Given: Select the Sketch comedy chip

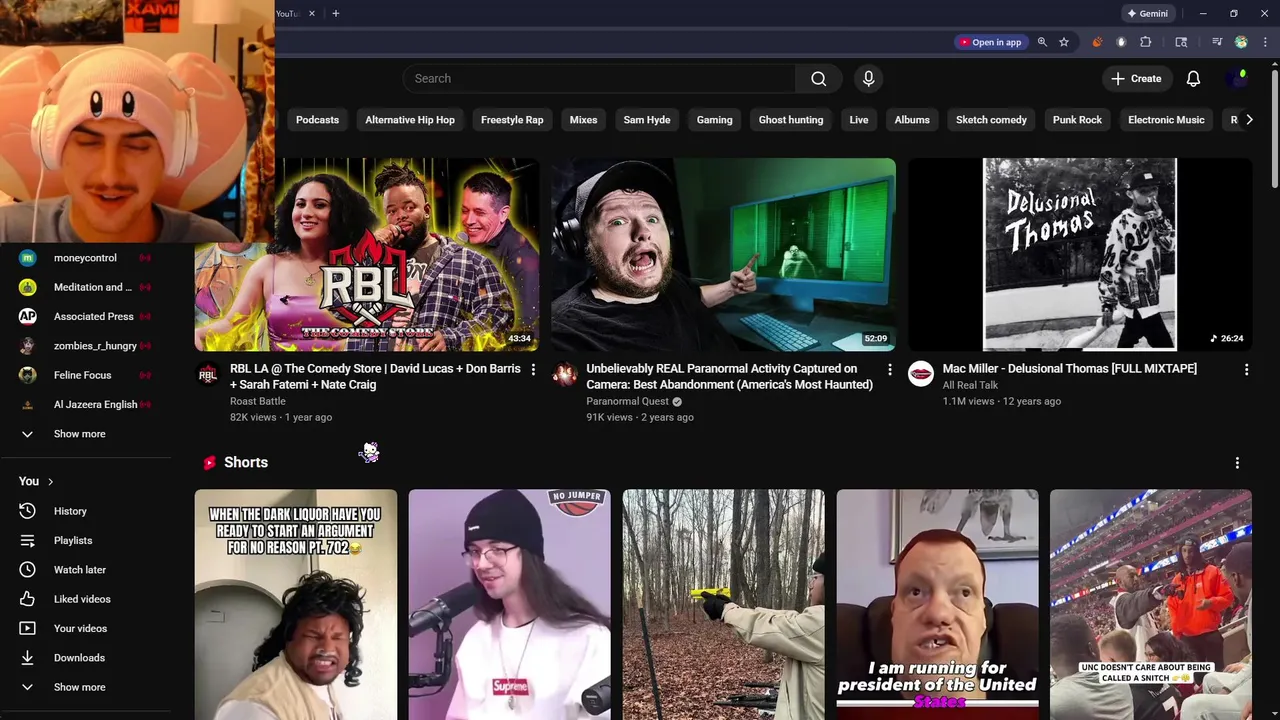Looking at the screenshot, I should pyautogui.click(x=991, y=120).
